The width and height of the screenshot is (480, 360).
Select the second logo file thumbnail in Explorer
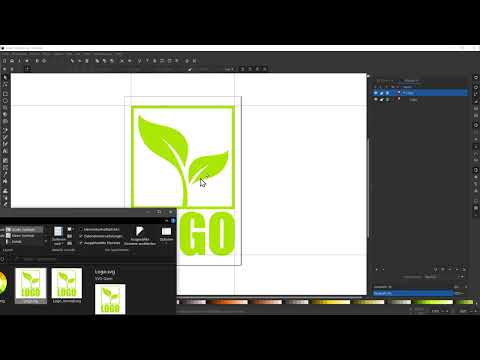click(67, 286)
